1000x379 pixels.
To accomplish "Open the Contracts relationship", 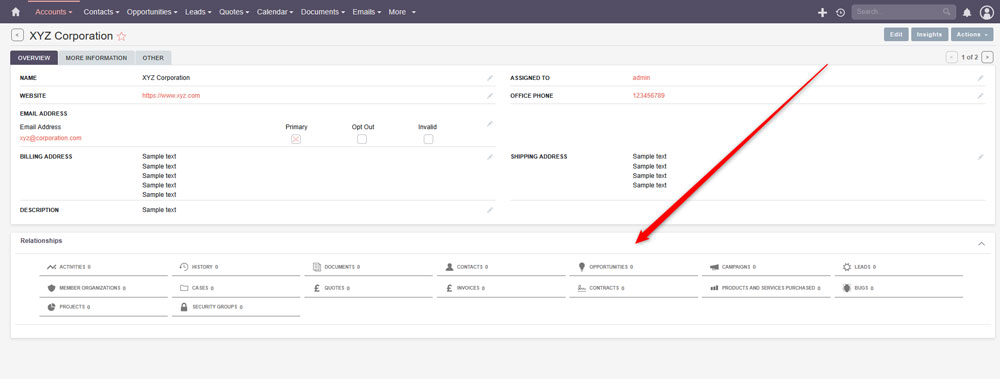I will pyautogui.click(x=634, y=288).
